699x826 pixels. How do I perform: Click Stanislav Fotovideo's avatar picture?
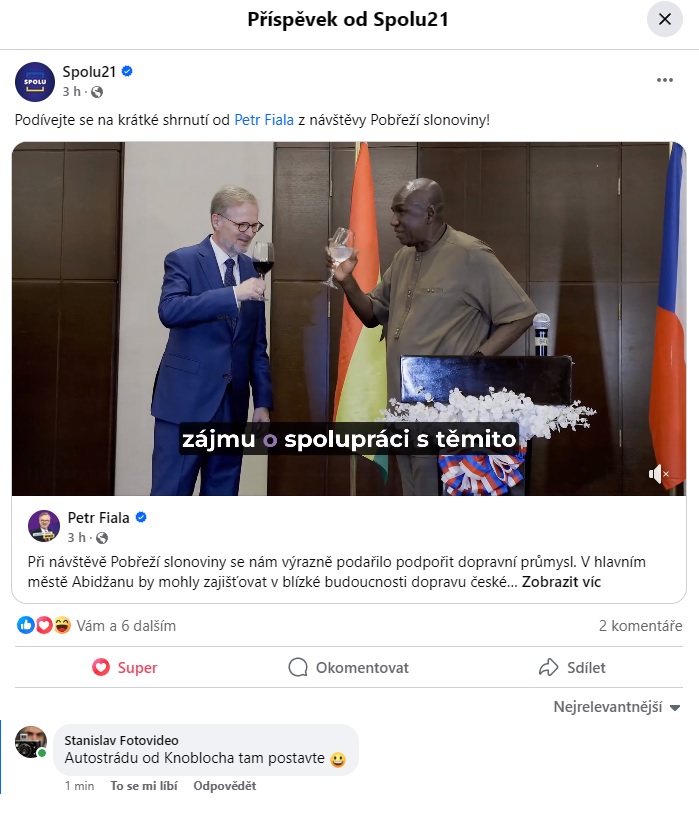click(x=31, y=742)
